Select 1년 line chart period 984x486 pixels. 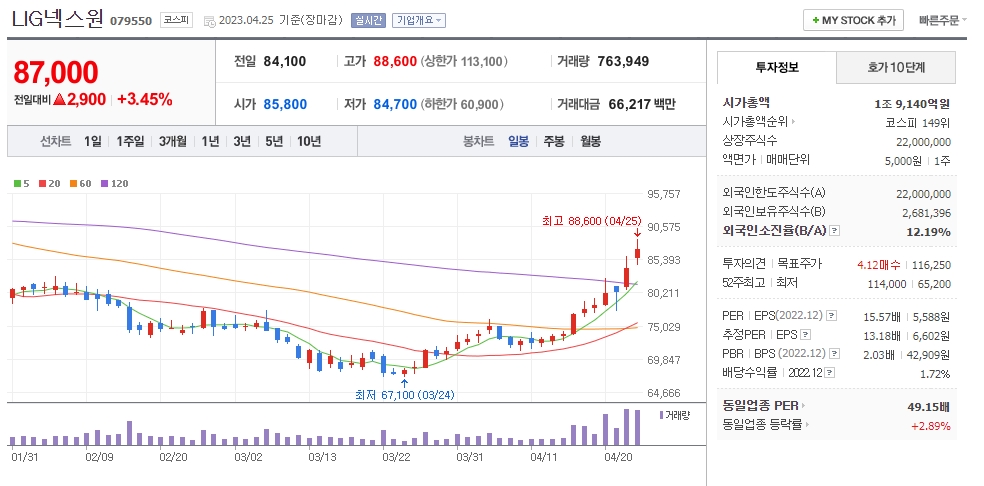pos(210,141)
